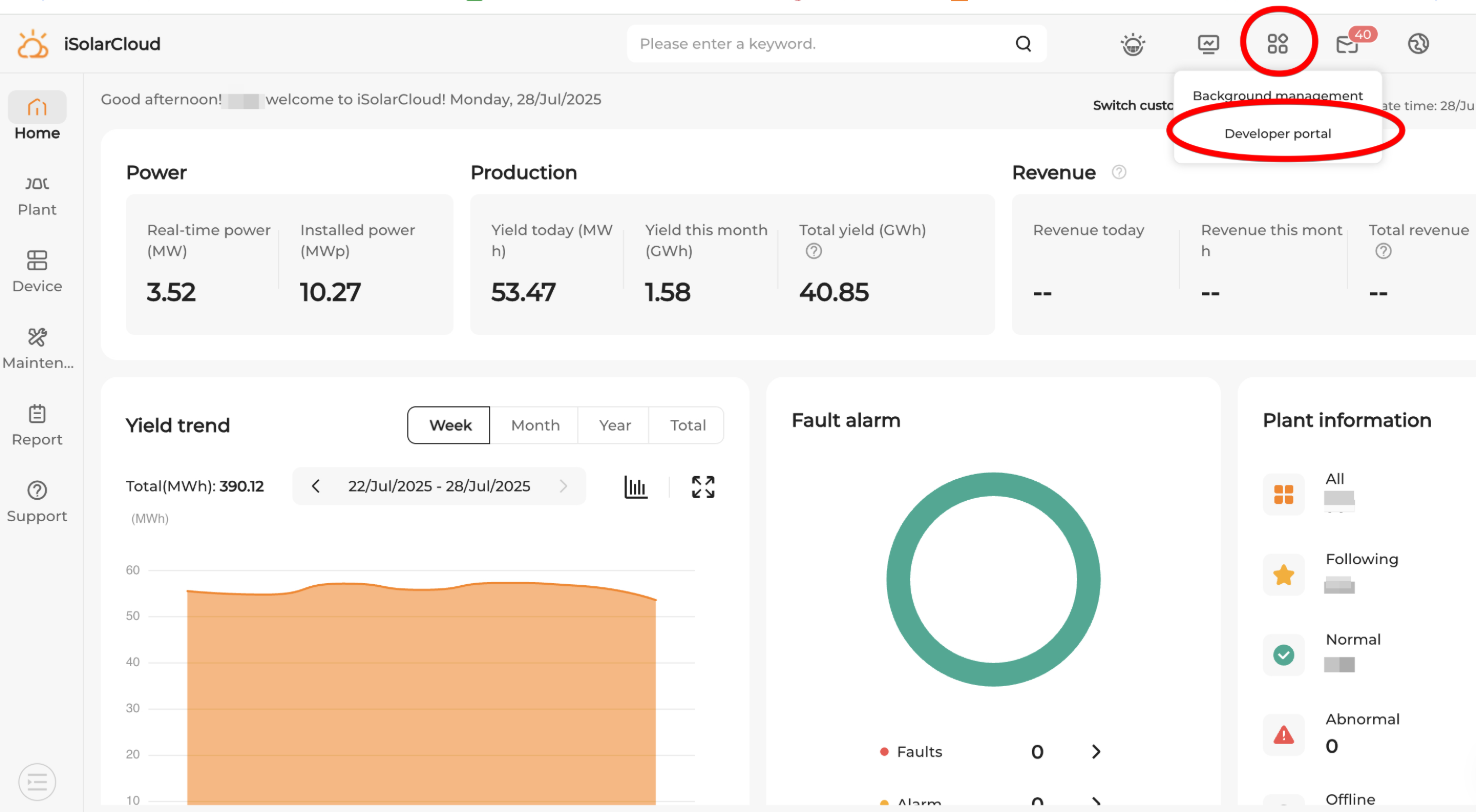1476x812 pixels.
Task: Open Support section in sidebar
Action: click(37, 502)
